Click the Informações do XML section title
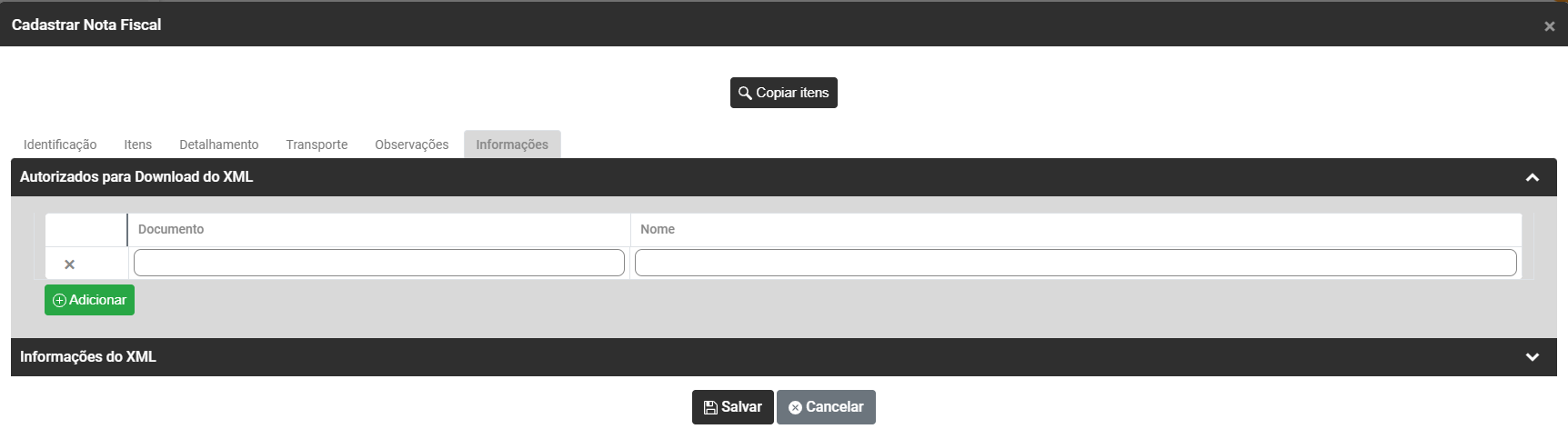1568x439 pixels. [88, 357]
